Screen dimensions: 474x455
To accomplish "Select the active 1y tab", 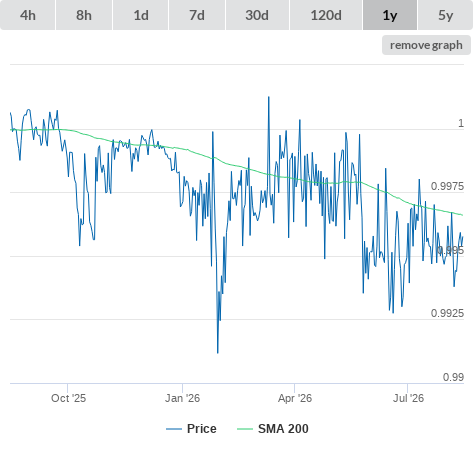I will (x=390, y=15).
